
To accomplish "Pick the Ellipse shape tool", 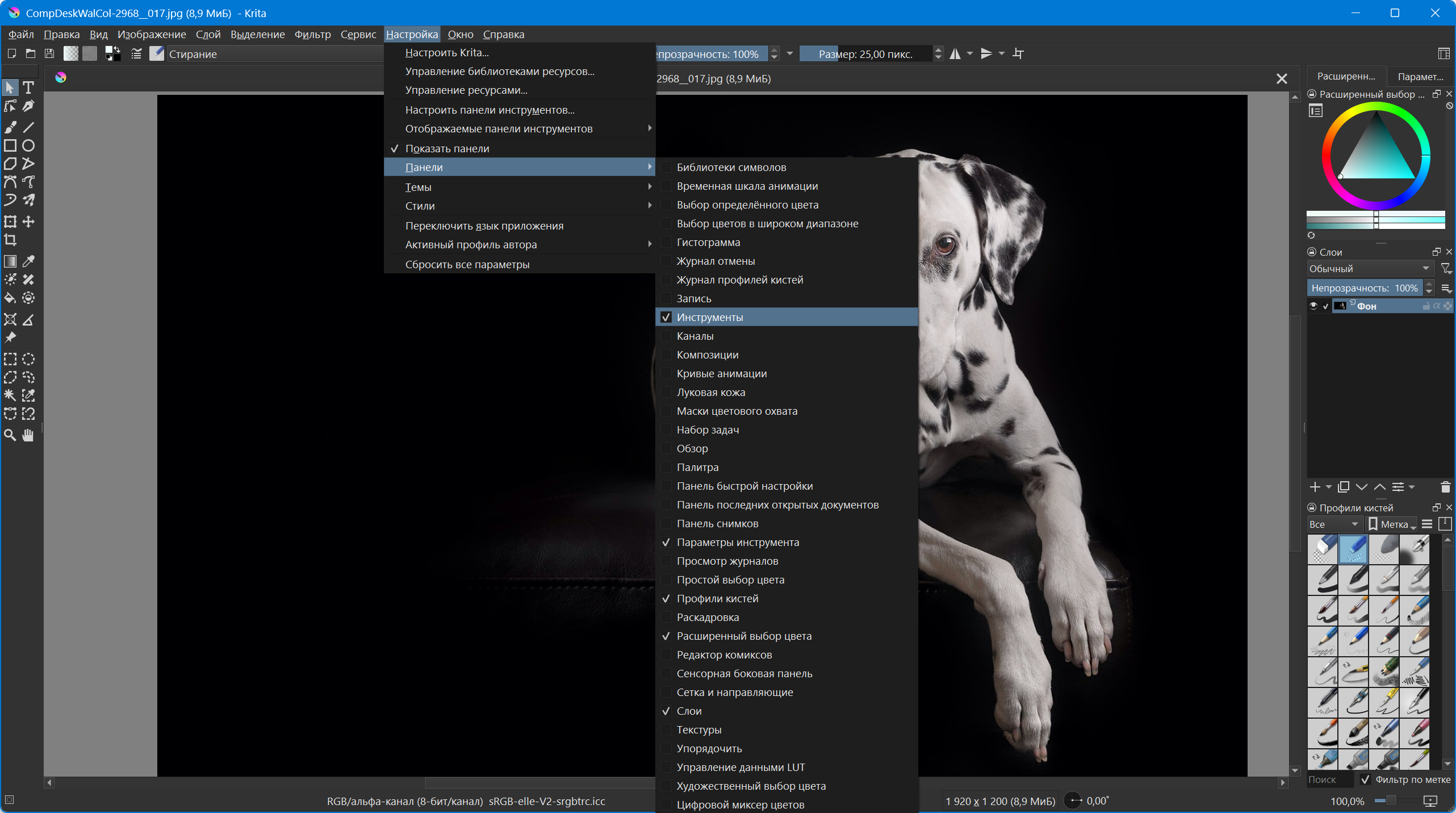I will tap(28, 145).
